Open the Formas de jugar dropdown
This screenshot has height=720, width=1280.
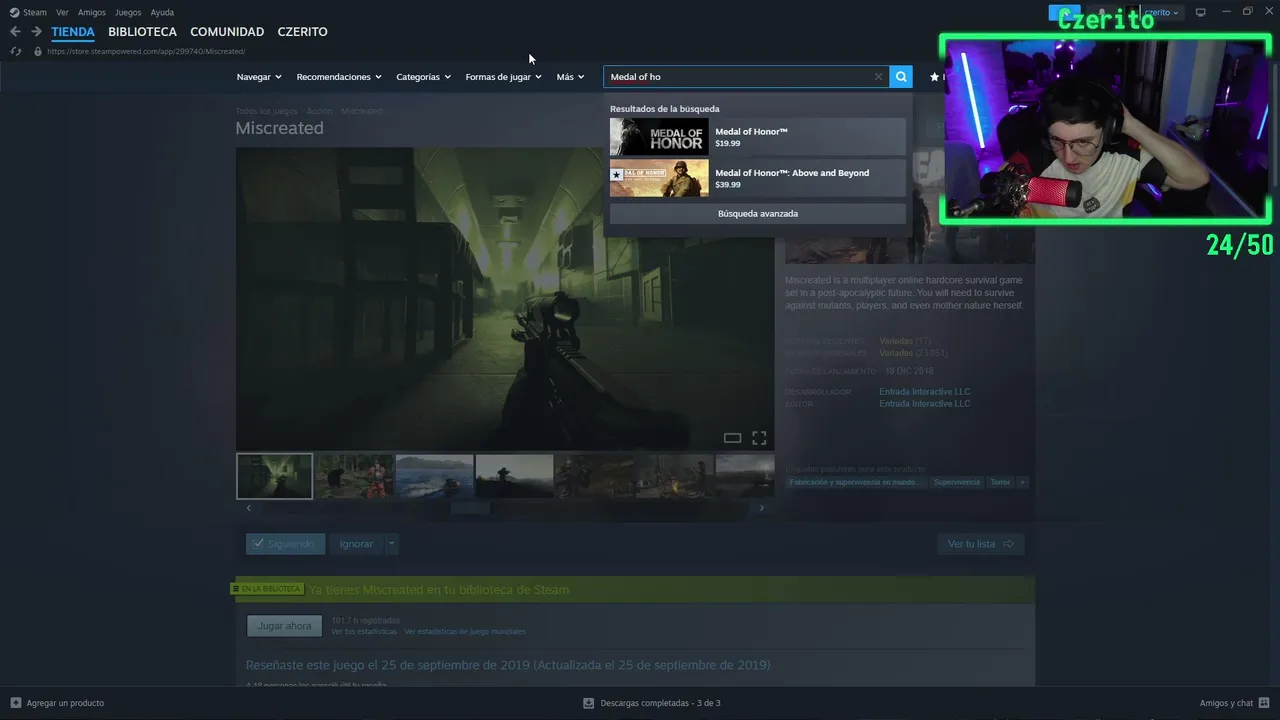coord(503,77)
